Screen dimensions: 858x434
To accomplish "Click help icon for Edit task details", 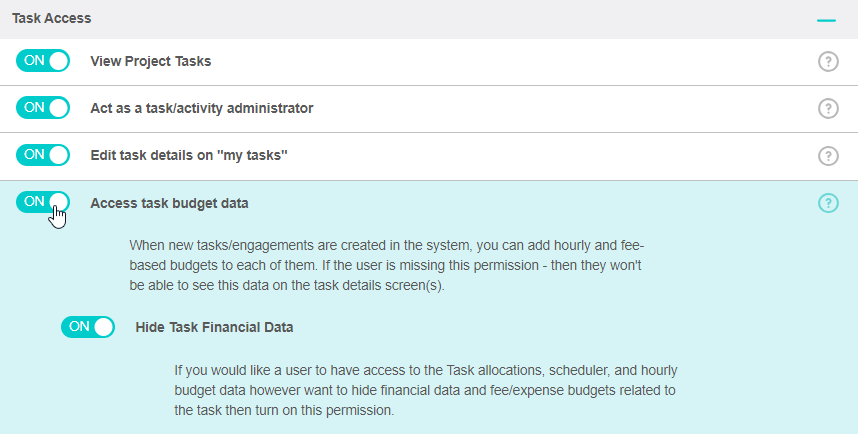I will (828, 156).
